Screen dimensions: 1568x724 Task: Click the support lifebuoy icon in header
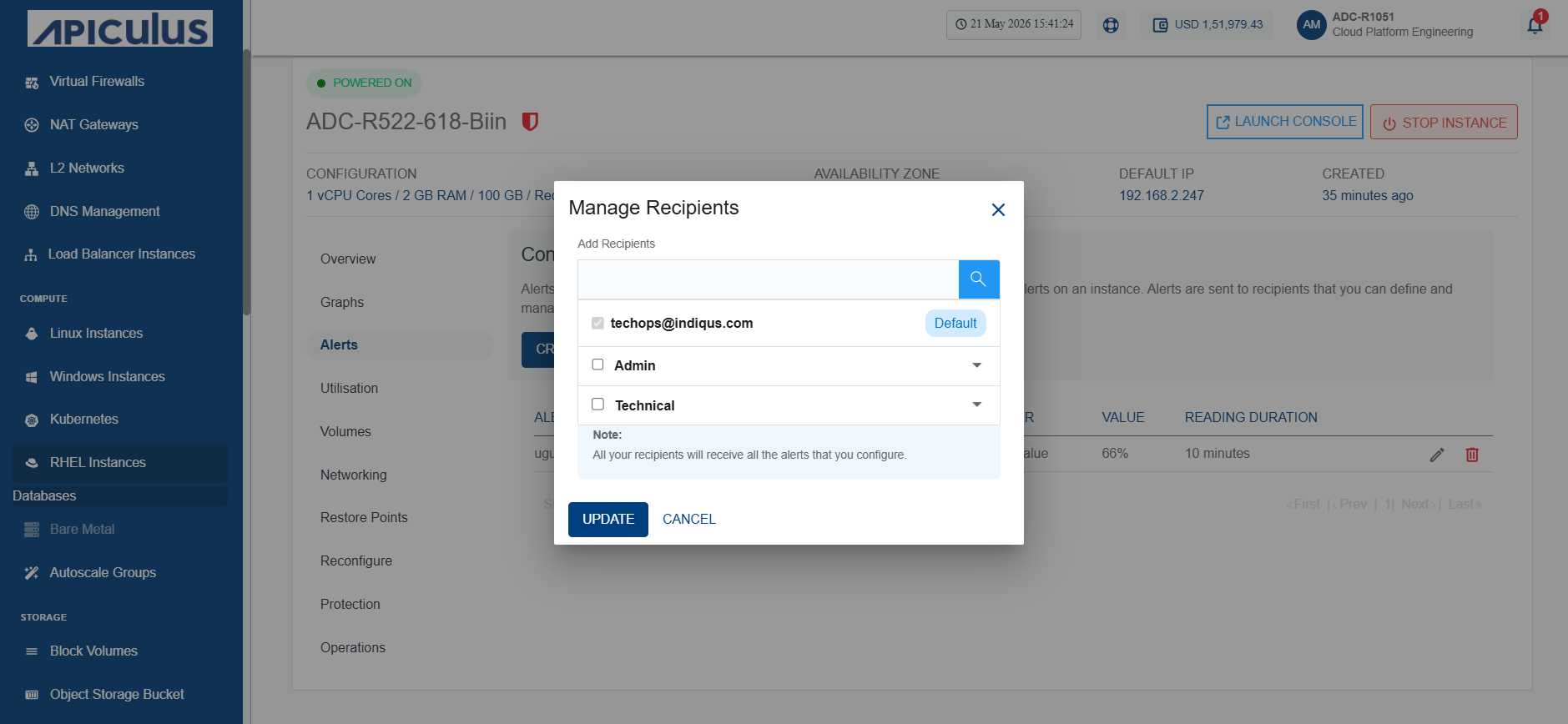(1111, 25)
